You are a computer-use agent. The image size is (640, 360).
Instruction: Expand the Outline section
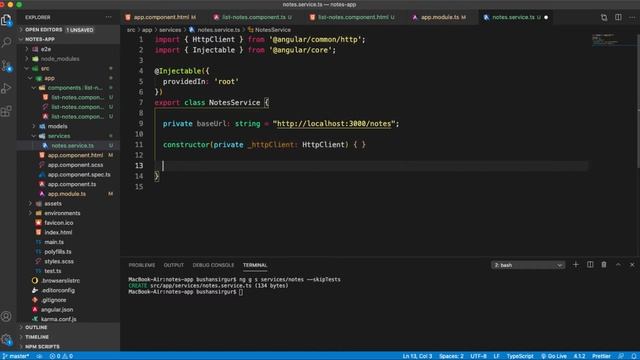click(36, 327)
